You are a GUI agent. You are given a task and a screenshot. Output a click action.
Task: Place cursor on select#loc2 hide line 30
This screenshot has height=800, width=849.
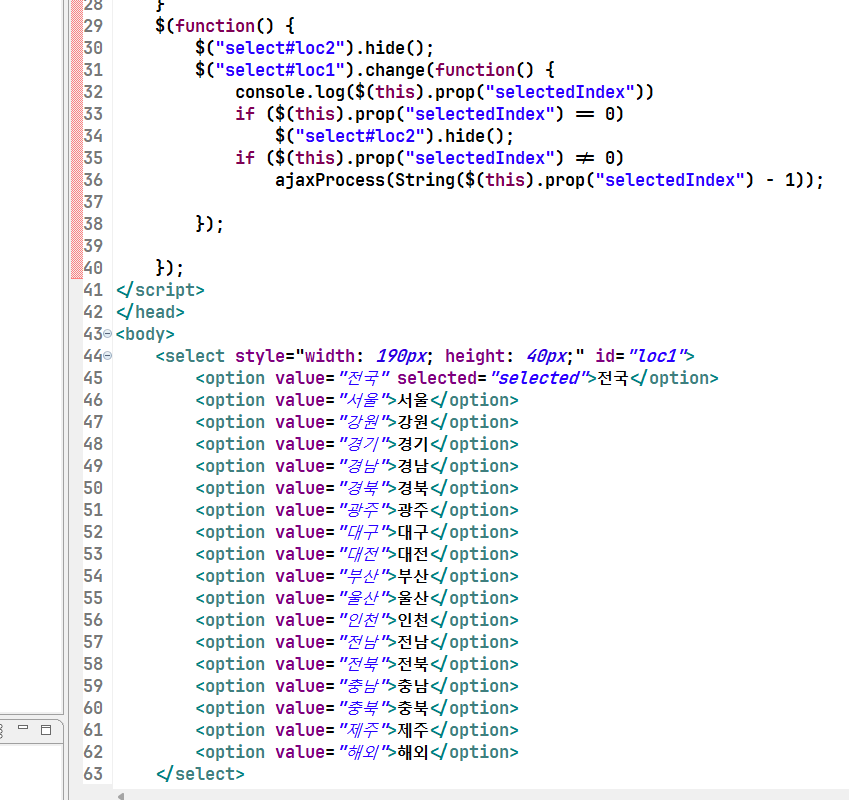tap(315, 48)
